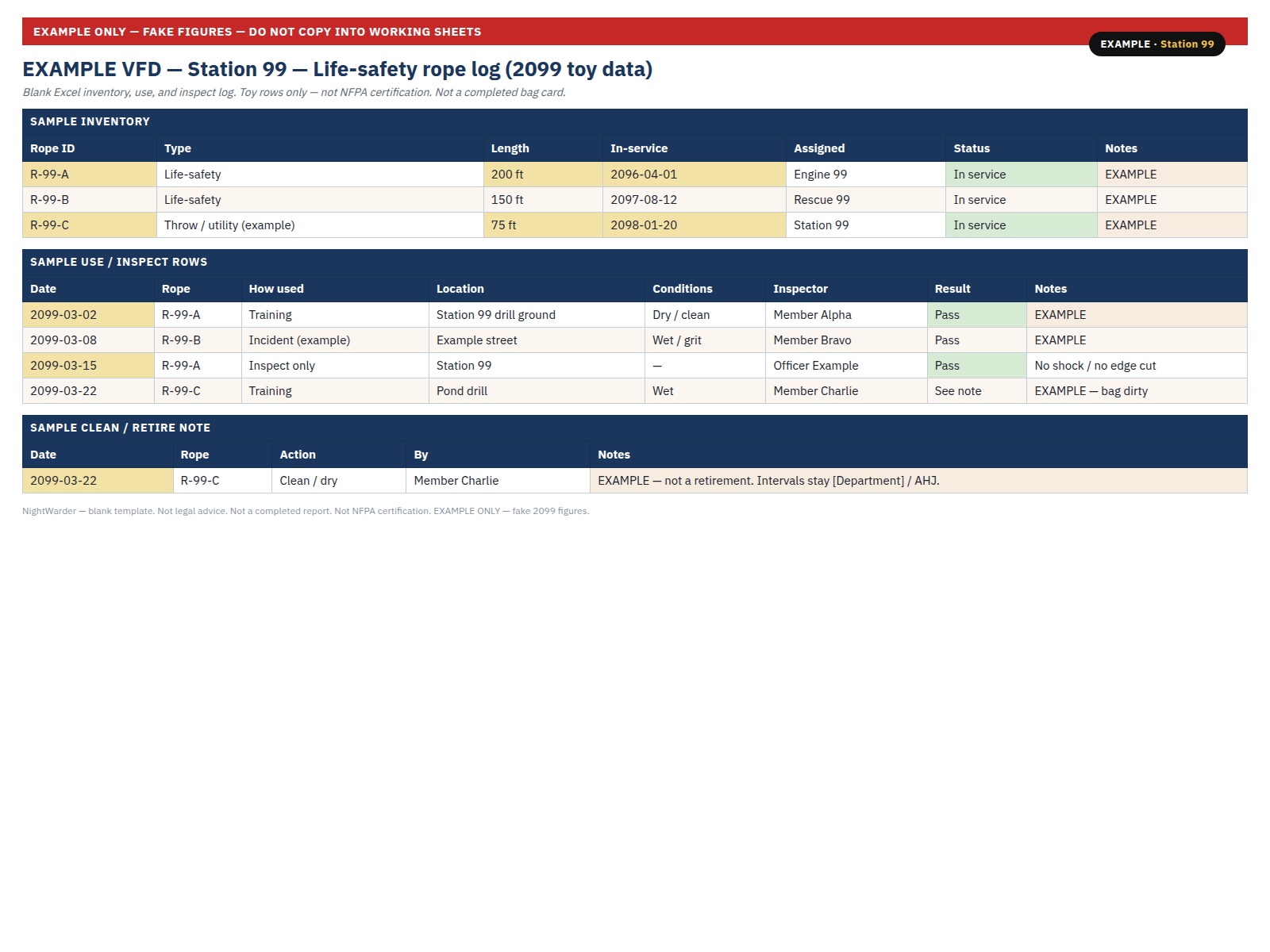Select the Station 99 assigned cell in inventory
This screenshot has width=1270, height=952.
(x=866, y=225)
